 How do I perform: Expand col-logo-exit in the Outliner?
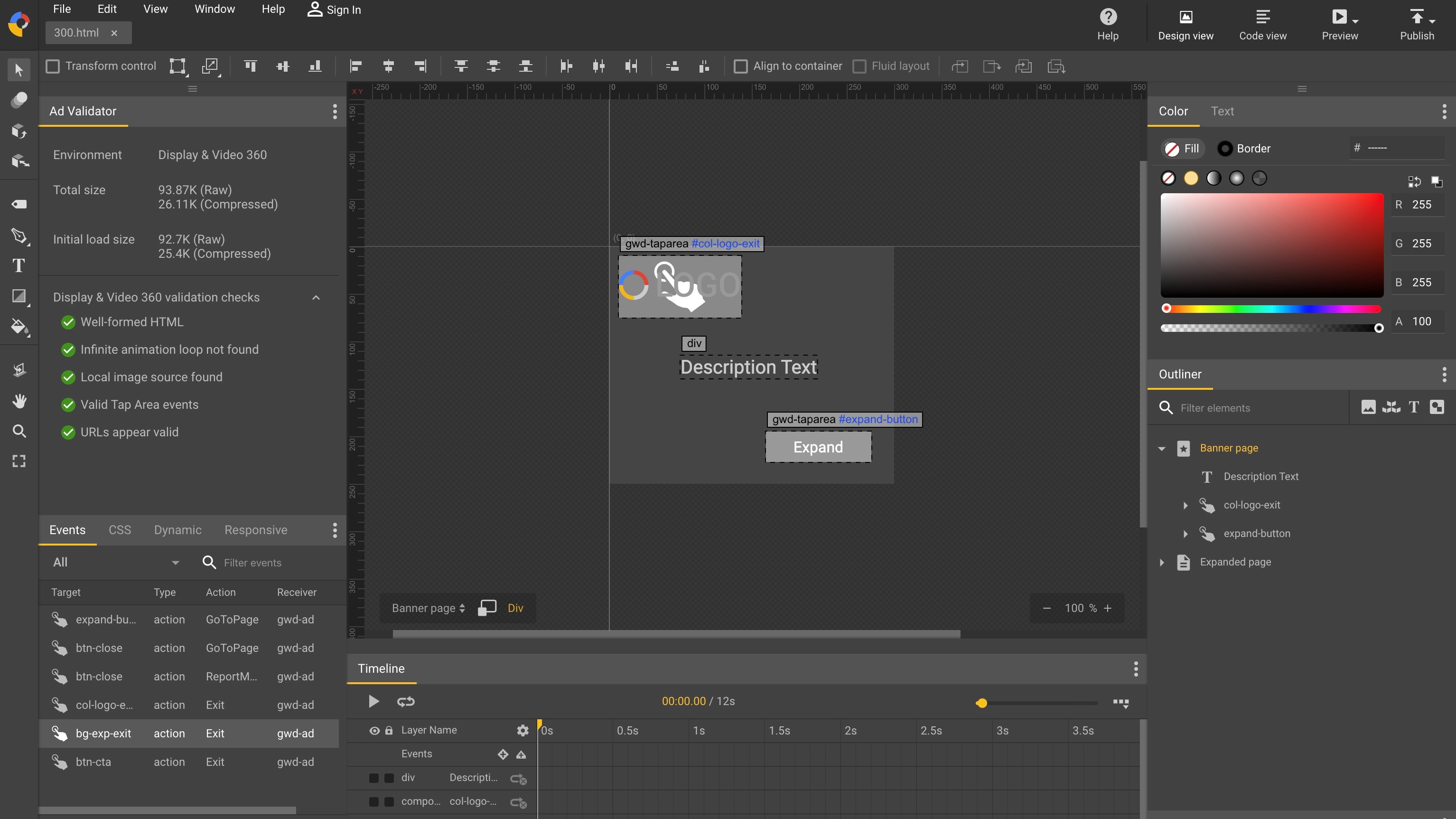(x=1185, y=505)
